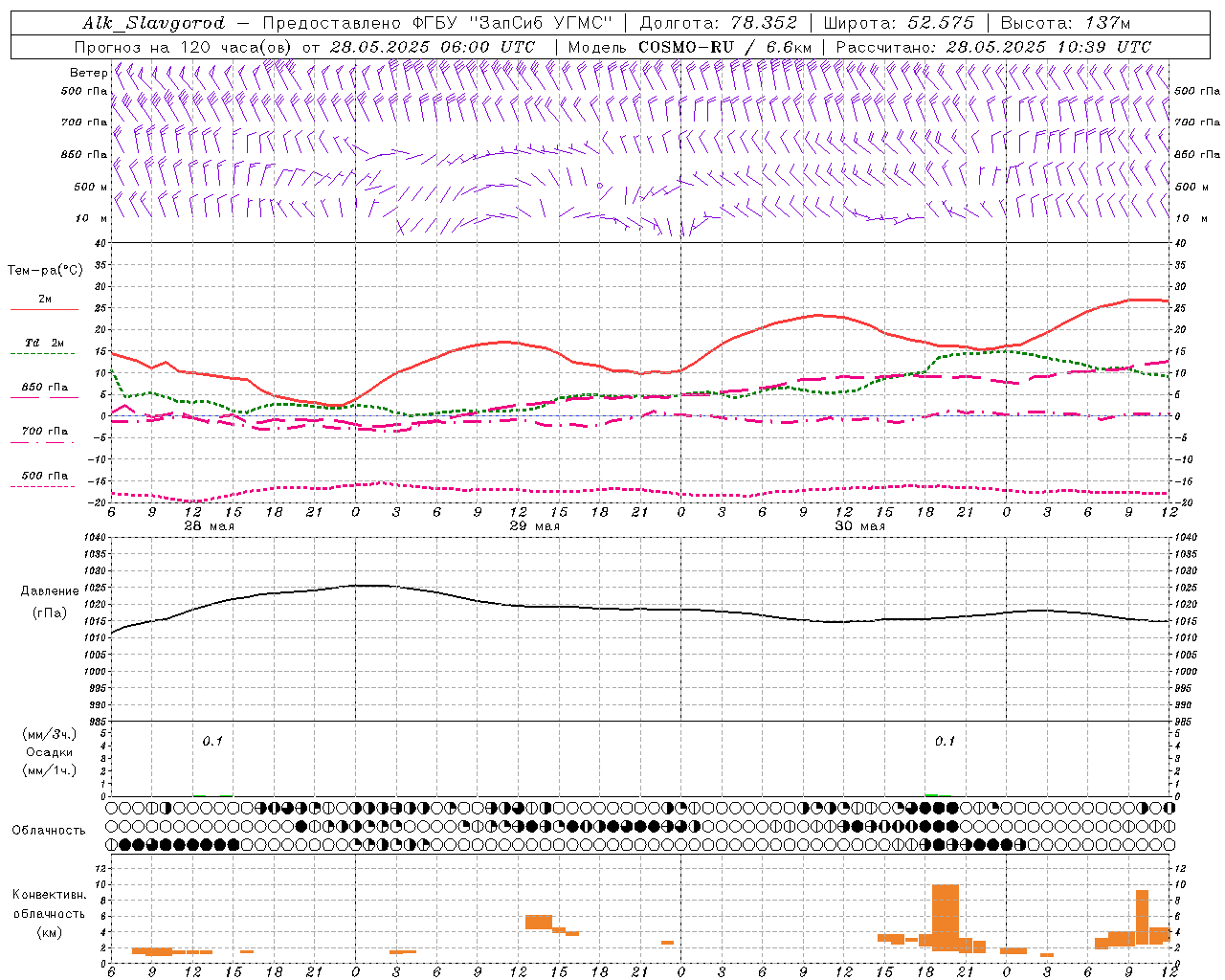Click the model name COSMO-RU / 6.6км

(725, 47)
